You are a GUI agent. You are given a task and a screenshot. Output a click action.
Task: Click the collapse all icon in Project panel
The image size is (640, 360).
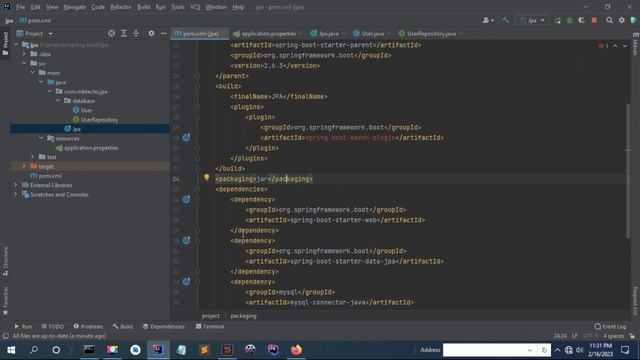pos(136,33)
